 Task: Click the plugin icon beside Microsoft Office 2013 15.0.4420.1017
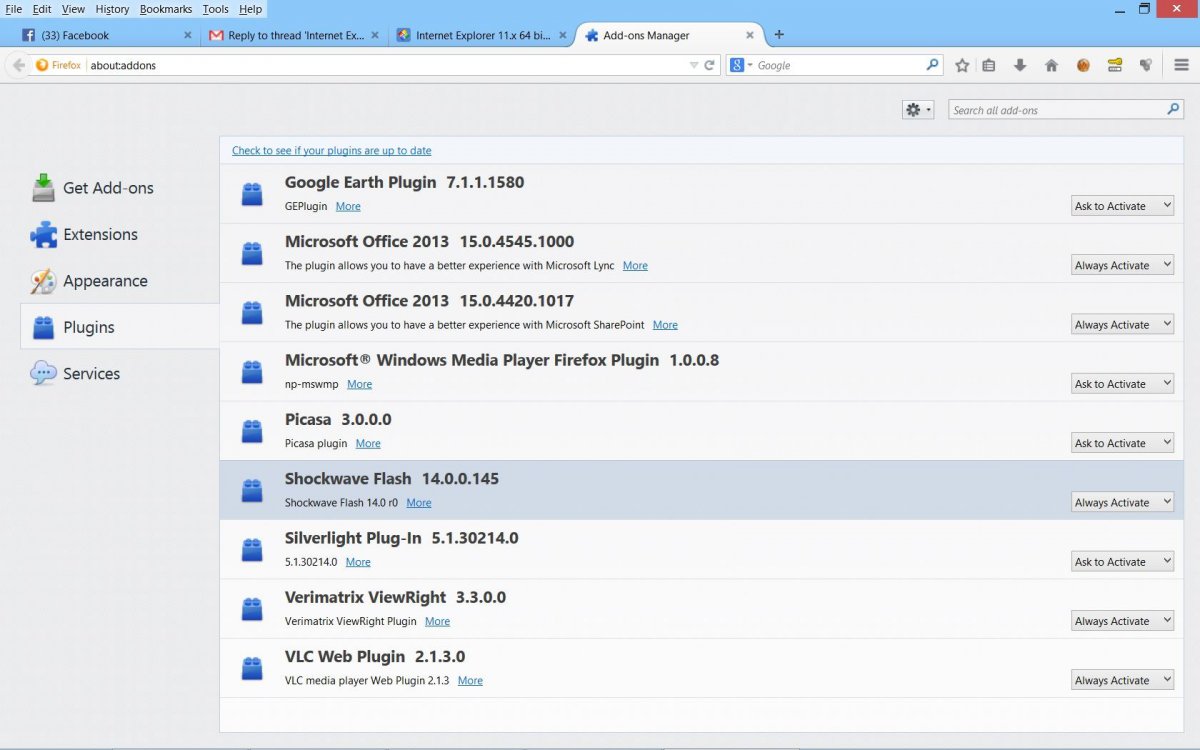coord(252,313)
